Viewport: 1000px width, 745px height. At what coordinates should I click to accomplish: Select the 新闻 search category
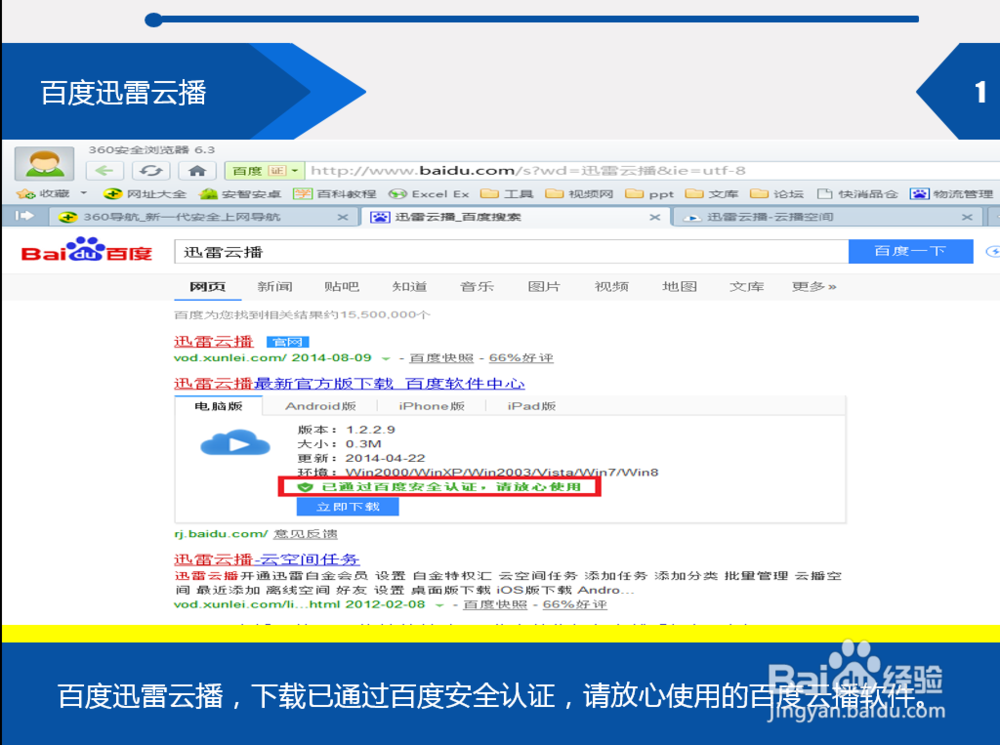point(275,286)
